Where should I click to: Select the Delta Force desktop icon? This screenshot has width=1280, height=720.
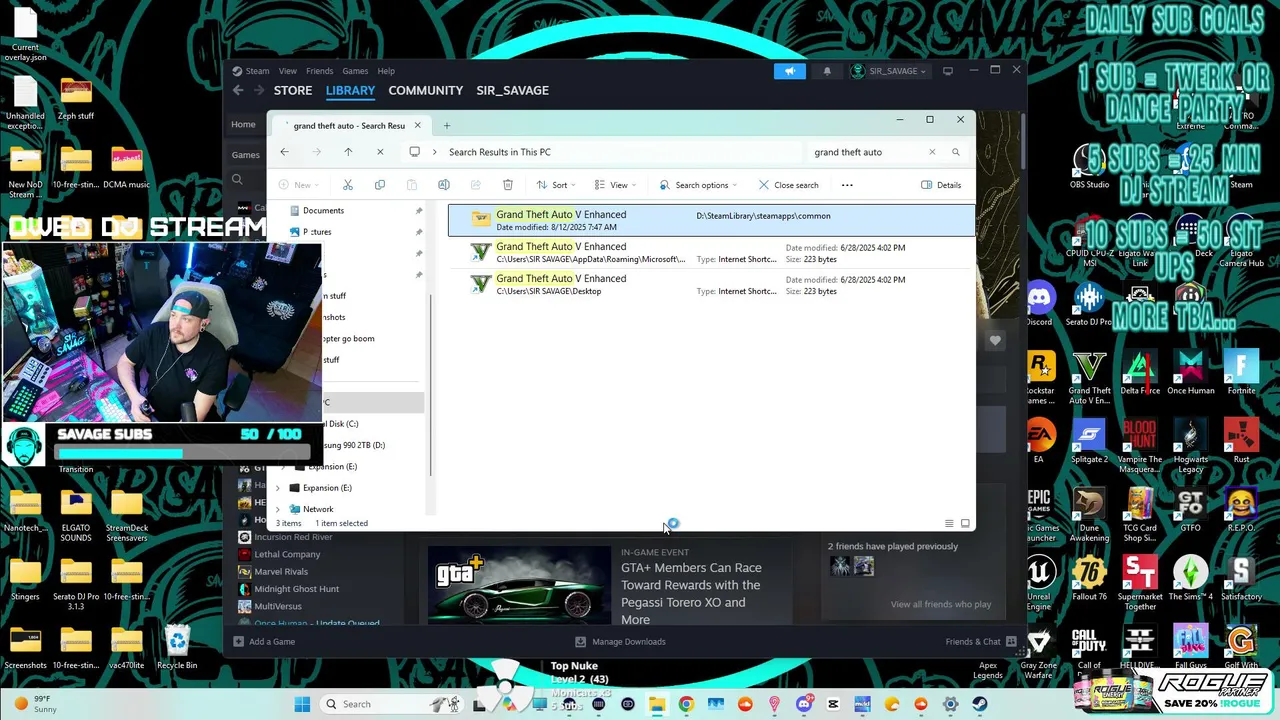click(x=1140, y=372)
